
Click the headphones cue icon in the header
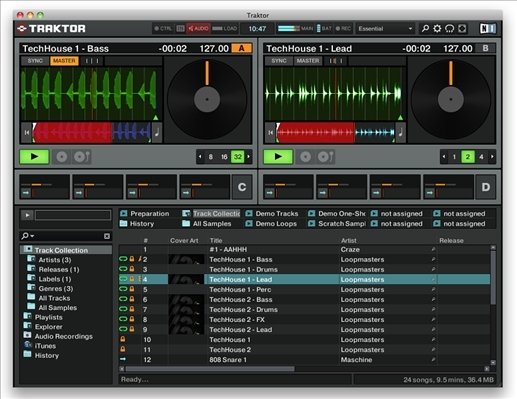(x=449, y=29)
